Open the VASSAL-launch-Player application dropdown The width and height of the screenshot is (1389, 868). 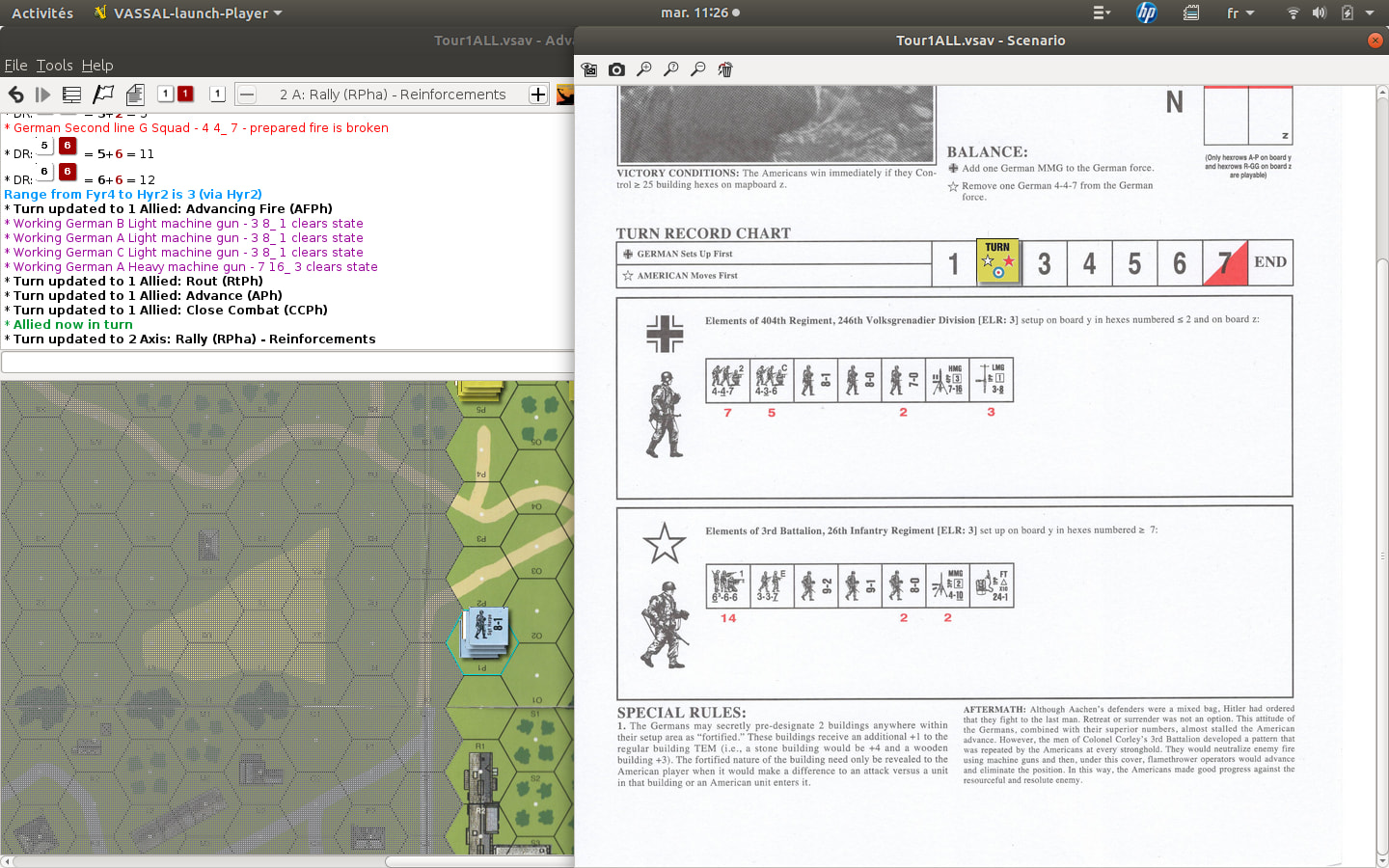pos(188,13)
